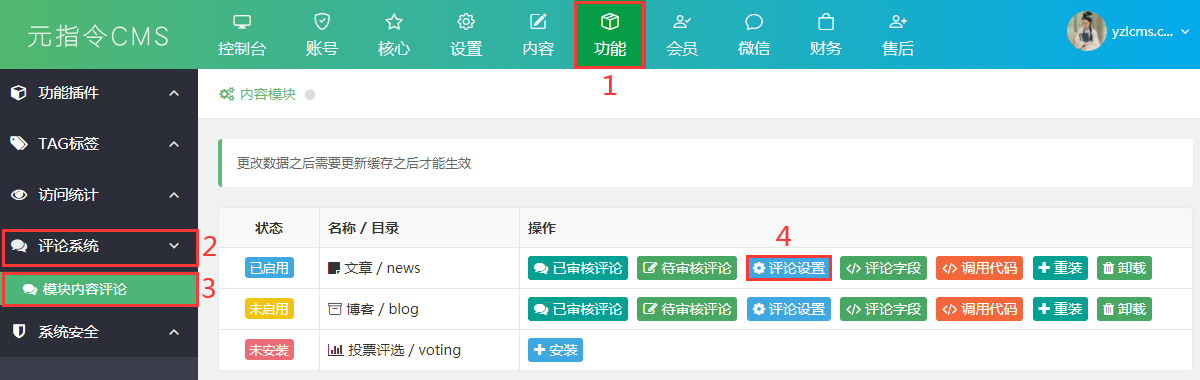Click the 内容 edit icon
The image size is (1200, 380).
pyautogui.click(x=538, y=21)
